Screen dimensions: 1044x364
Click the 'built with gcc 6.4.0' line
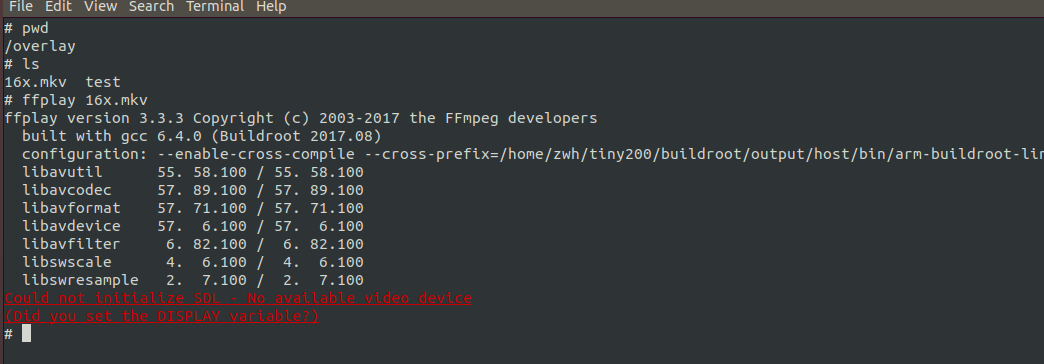coord(202,136)
